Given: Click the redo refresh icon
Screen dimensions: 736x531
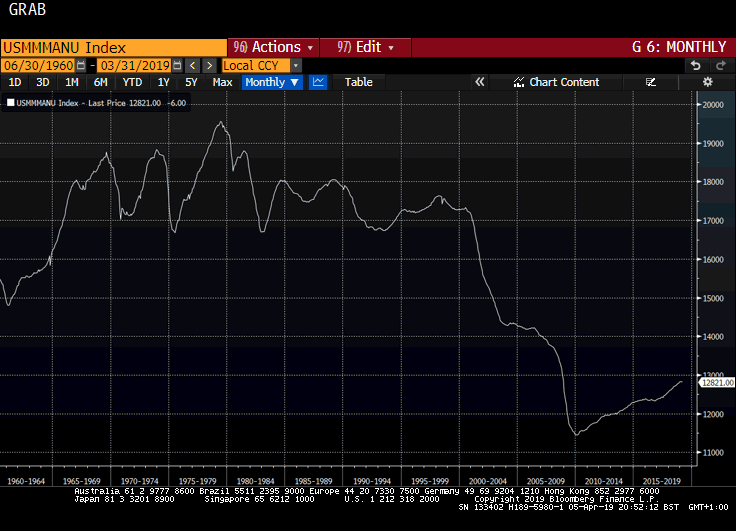Looking at the screenshot, I should click(719, 65).
